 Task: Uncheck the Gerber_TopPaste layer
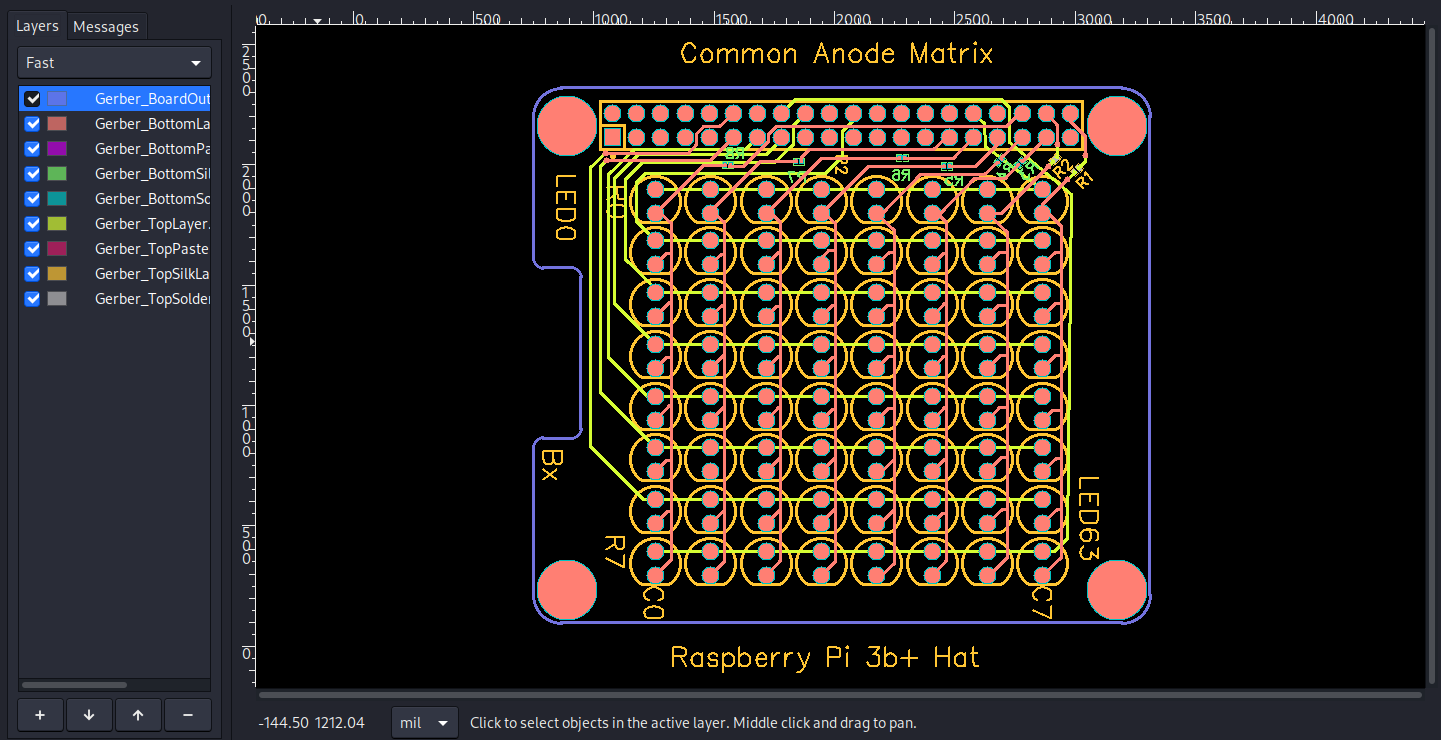tap(32, 249)
